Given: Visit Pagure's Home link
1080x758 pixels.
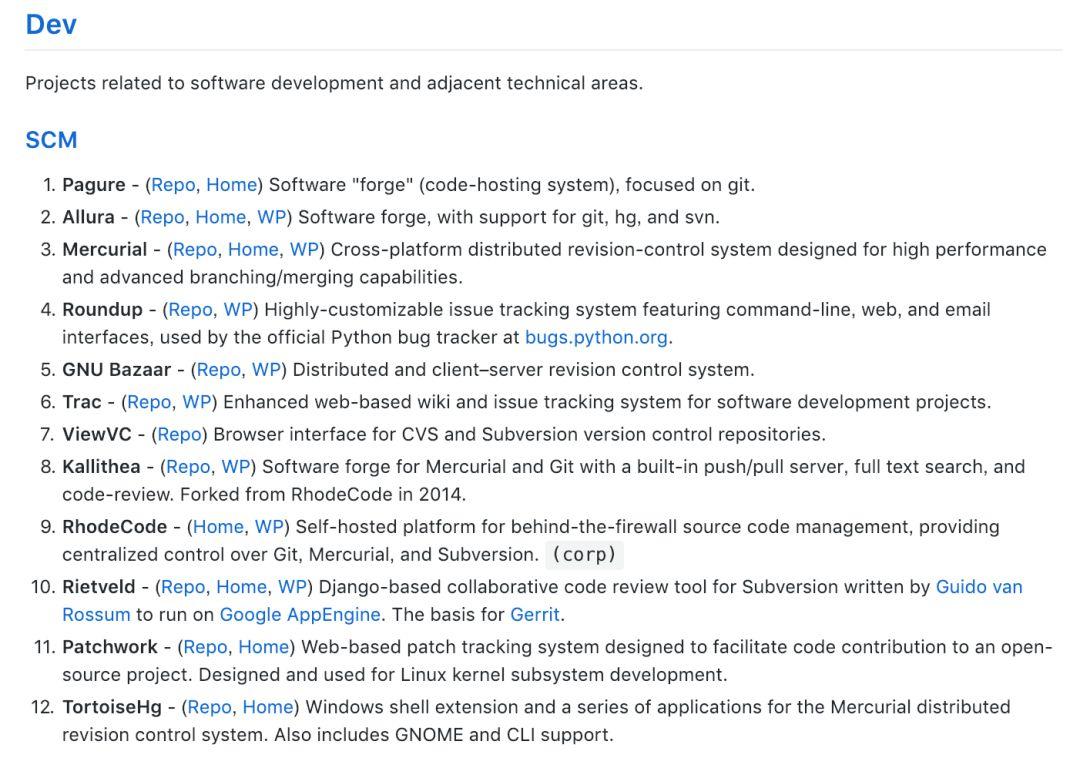Looking at the screenshot, I should pos(231,185).
